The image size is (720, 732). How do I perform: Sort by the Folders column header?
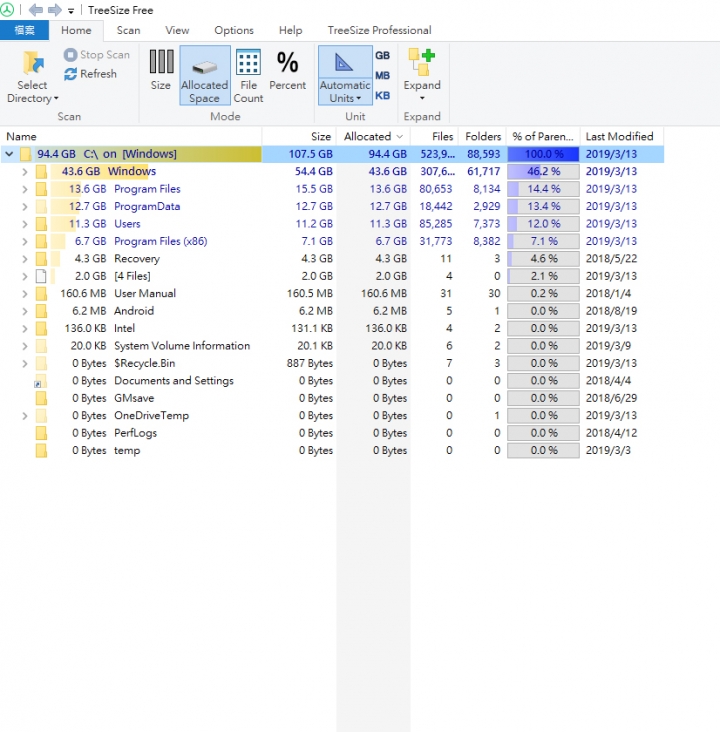[x=482, y=136]
